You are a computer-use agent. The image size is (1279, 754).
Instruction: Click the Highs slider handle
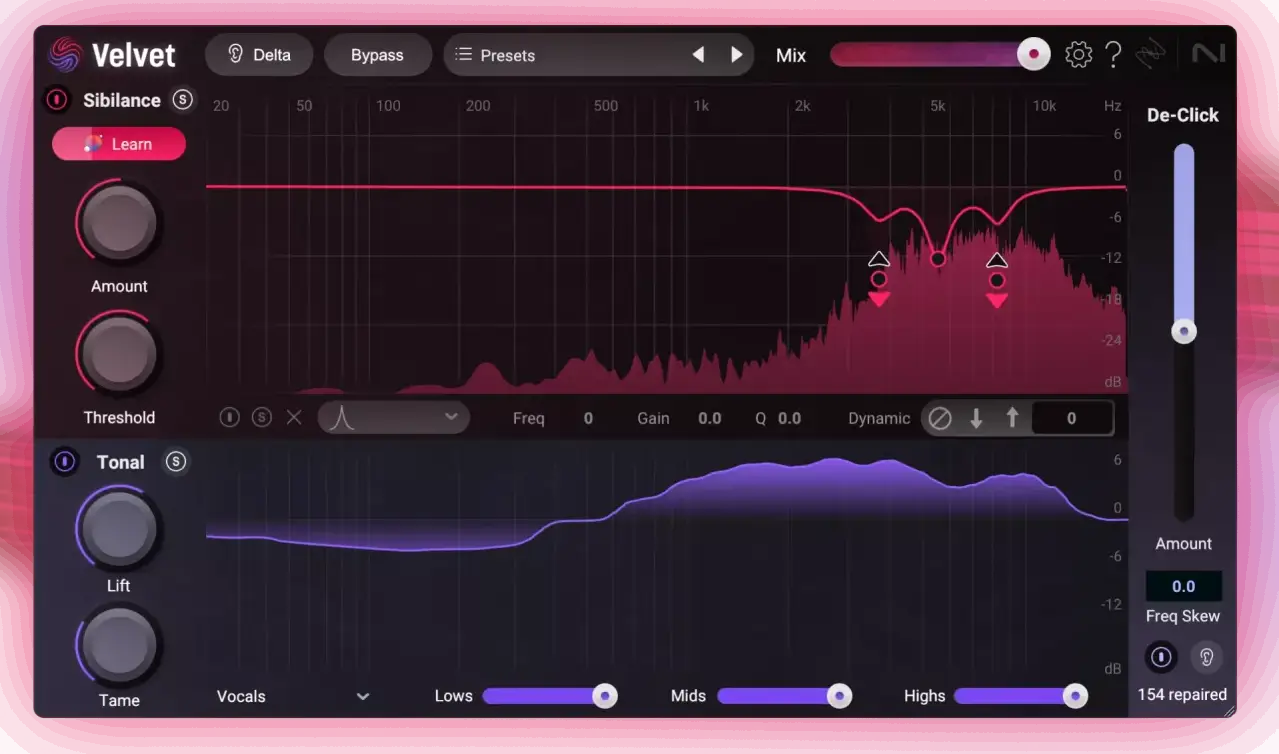[x=1075, y=696]
